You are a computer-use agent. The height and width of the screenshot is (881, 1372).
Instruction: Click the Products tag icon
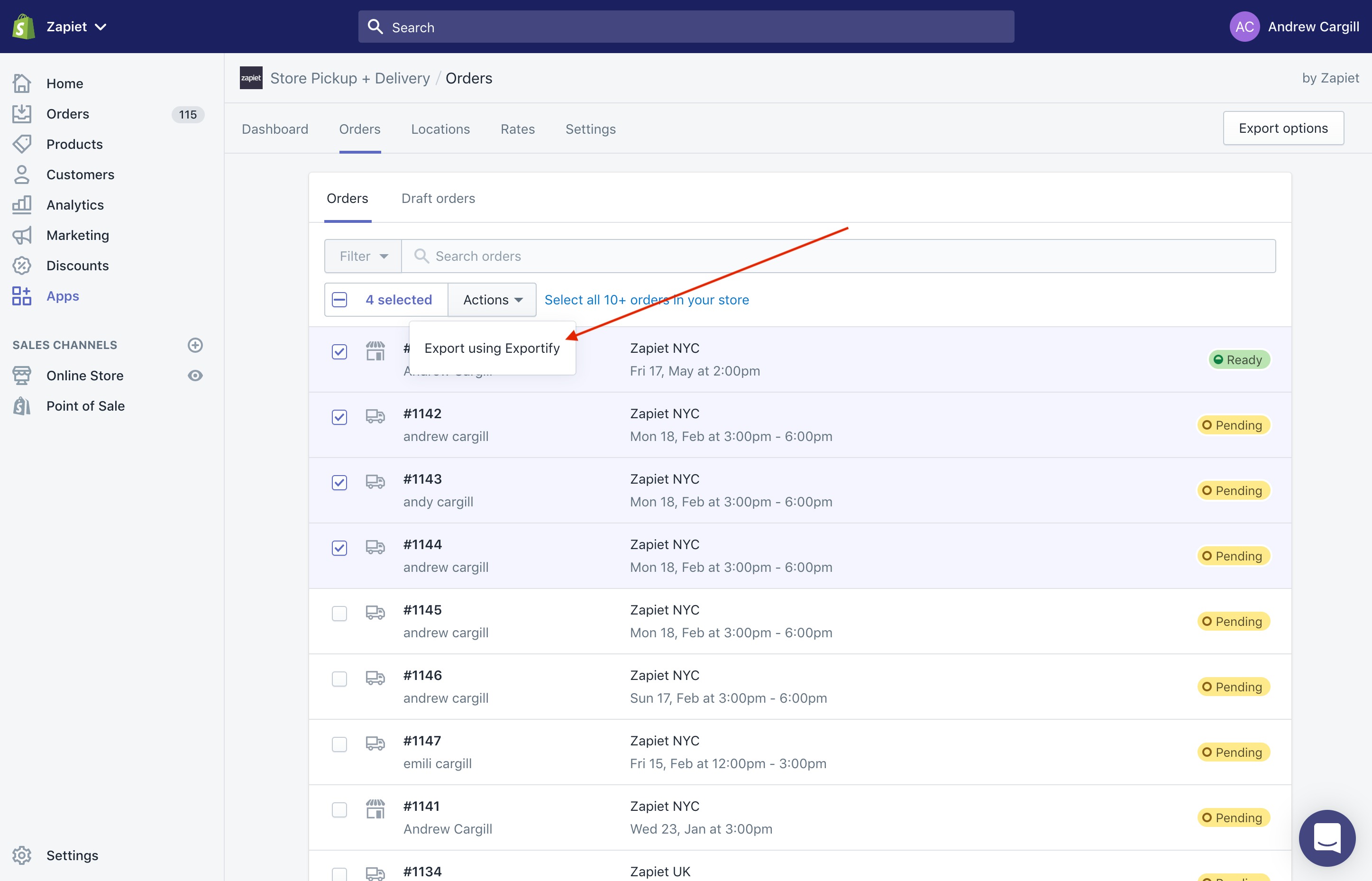(x=22, y=144)
